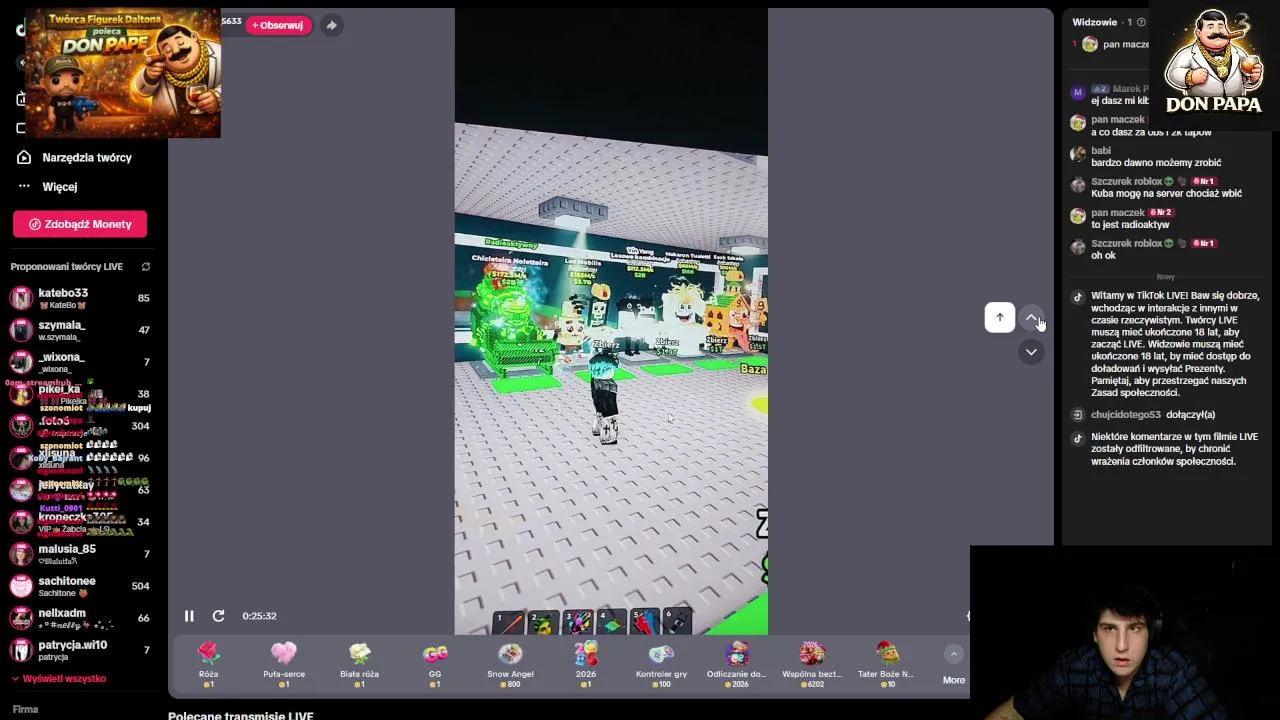Open szymala_'s live stream

click(x=80, y=330)
